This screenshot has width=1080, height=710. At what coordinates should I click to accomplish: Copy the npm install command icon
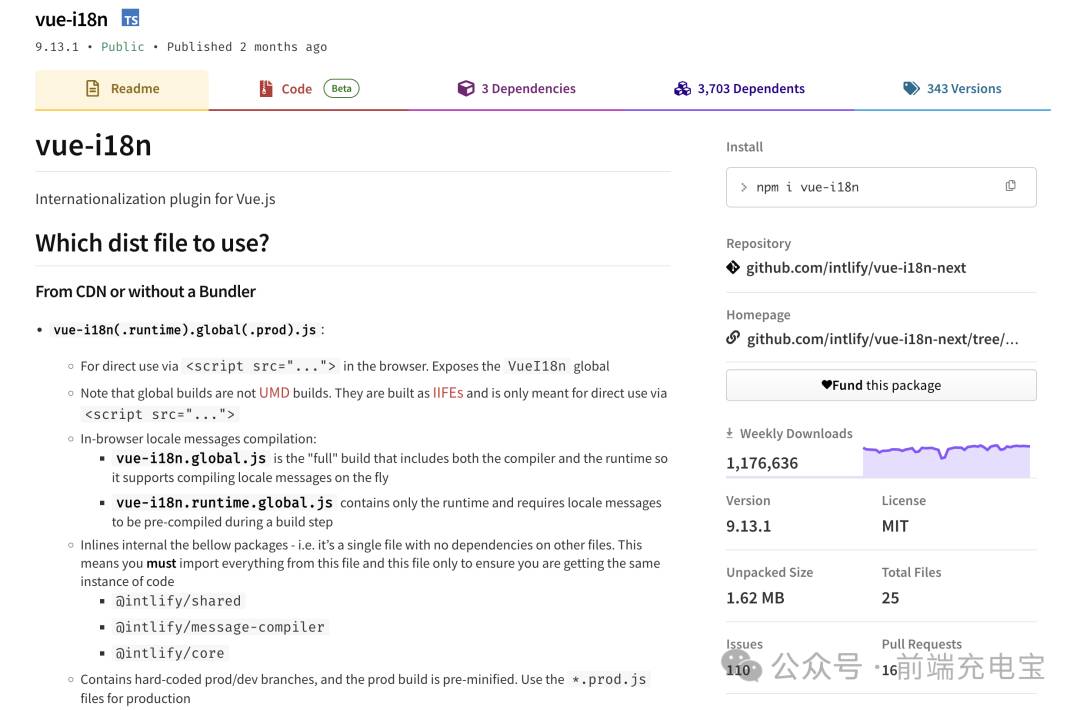[1010, 186]
